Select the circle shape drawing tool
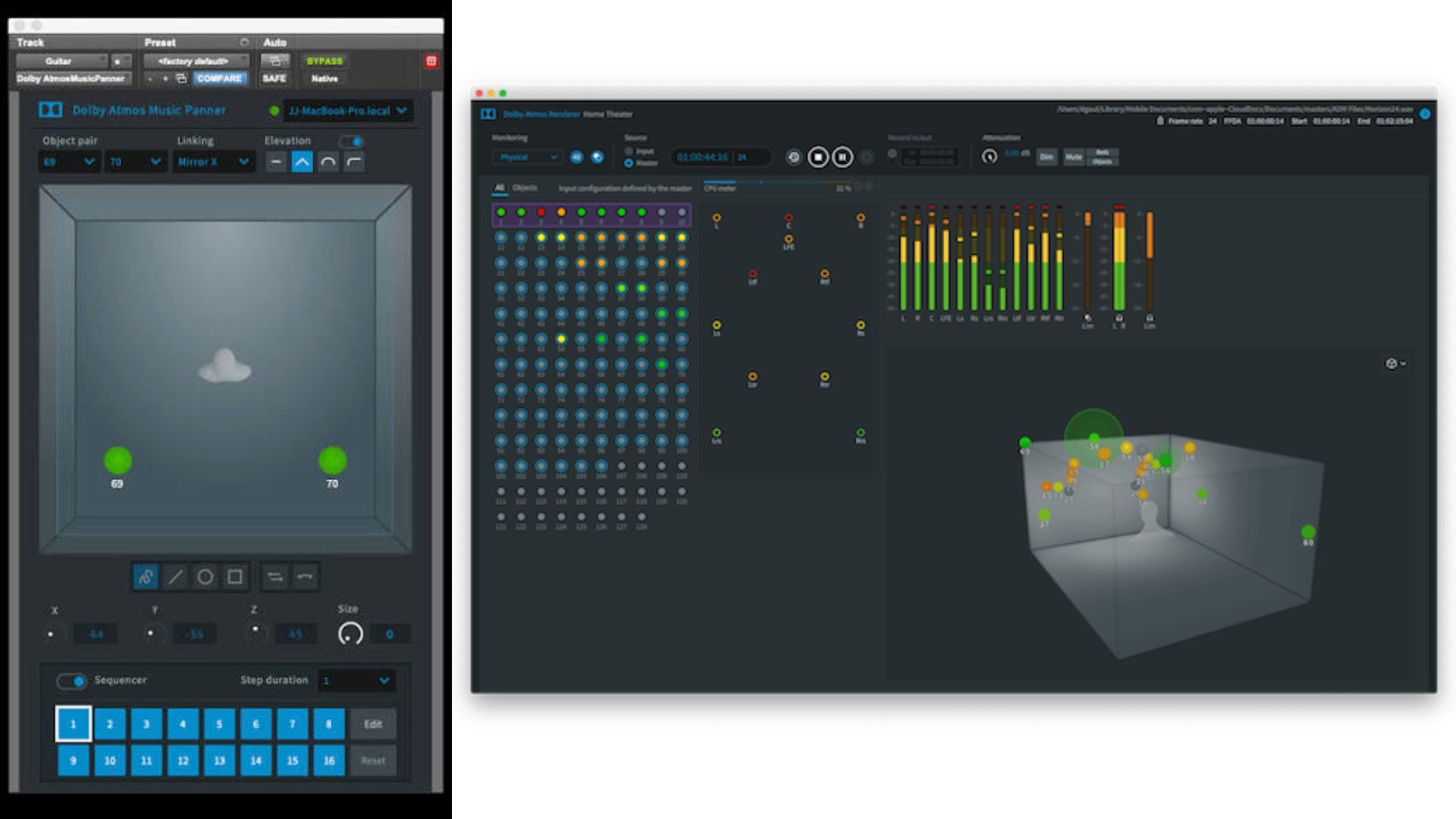Viewport: 1456px width, 819px height. point(205,577)
